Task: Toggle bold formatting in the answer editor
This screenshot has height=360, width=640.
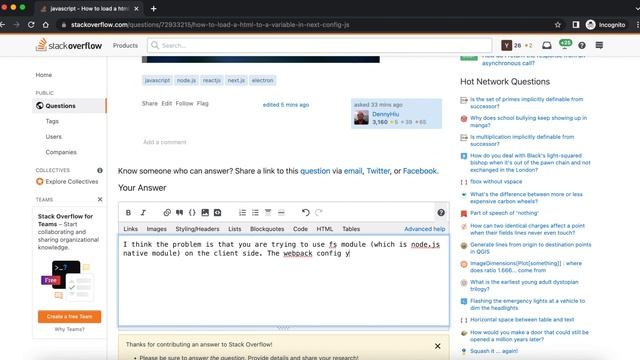Action: 128,213
